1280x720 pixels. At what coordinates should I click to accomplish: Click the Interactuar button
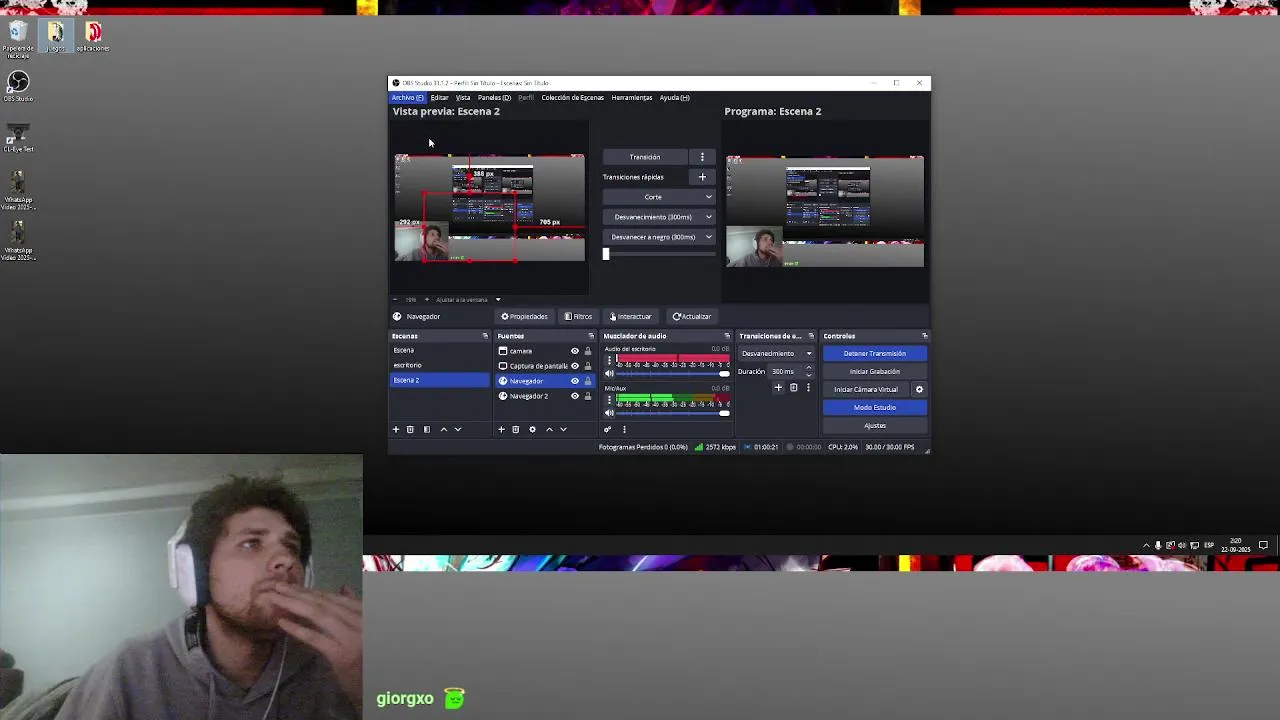tap(630, 316)
